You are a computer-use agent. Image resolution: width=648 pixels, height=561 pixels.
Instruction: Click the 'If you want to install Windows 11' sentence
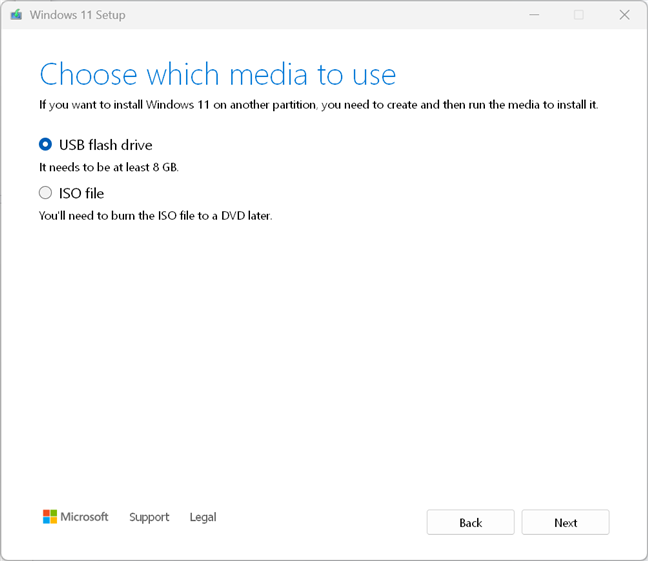point(319,105)
